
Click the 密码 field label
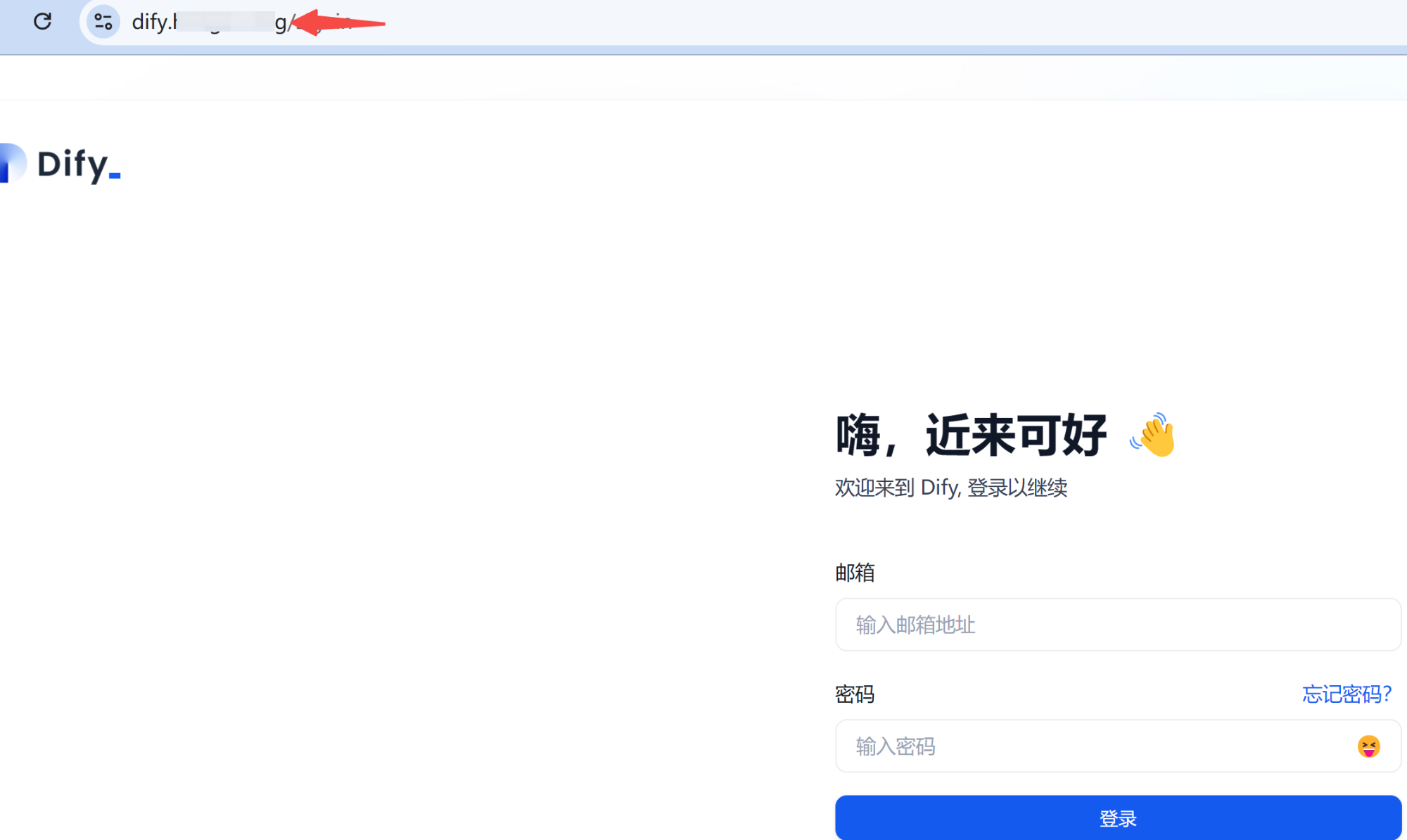tap(855, 694)
